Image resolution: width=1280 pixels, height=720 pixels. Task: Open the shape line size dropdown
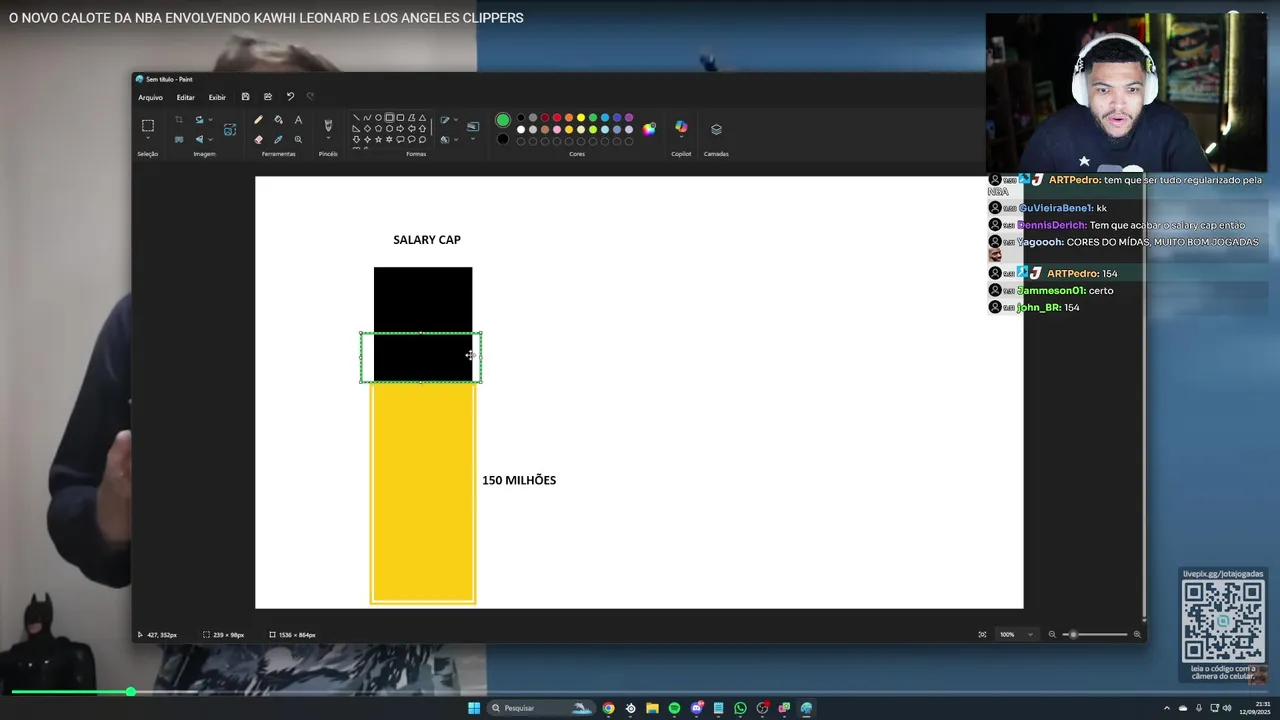[473, 138]
